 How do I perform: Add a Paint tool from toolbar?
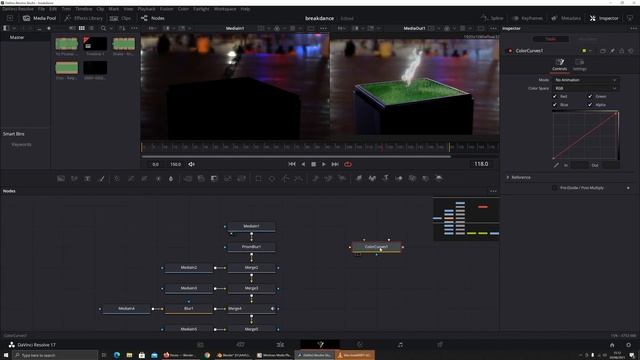(x=101, y=178)
